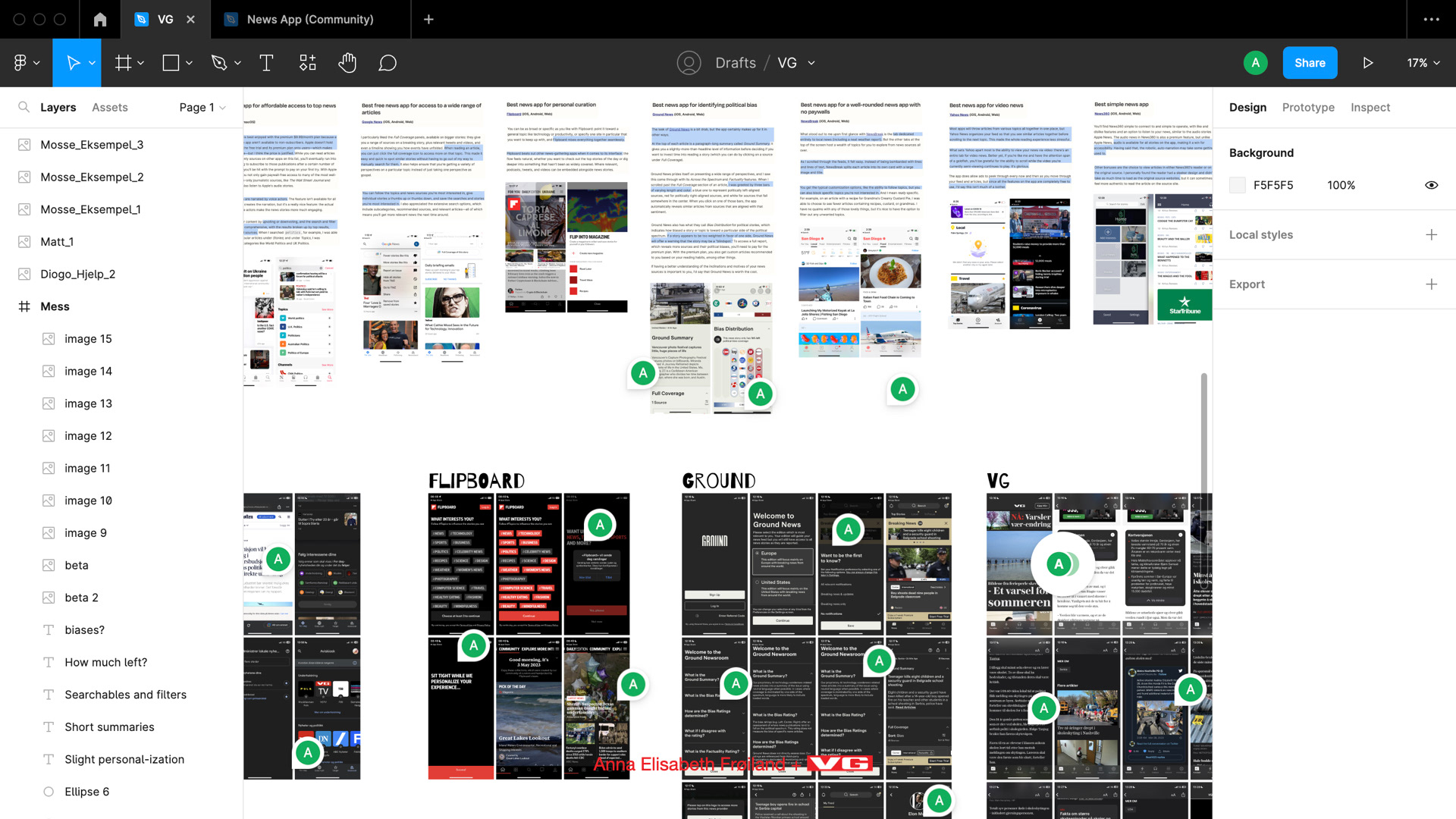Close the VG tab
The height and width of the screenshot is (819, 1456).
[x=190, y=20]
